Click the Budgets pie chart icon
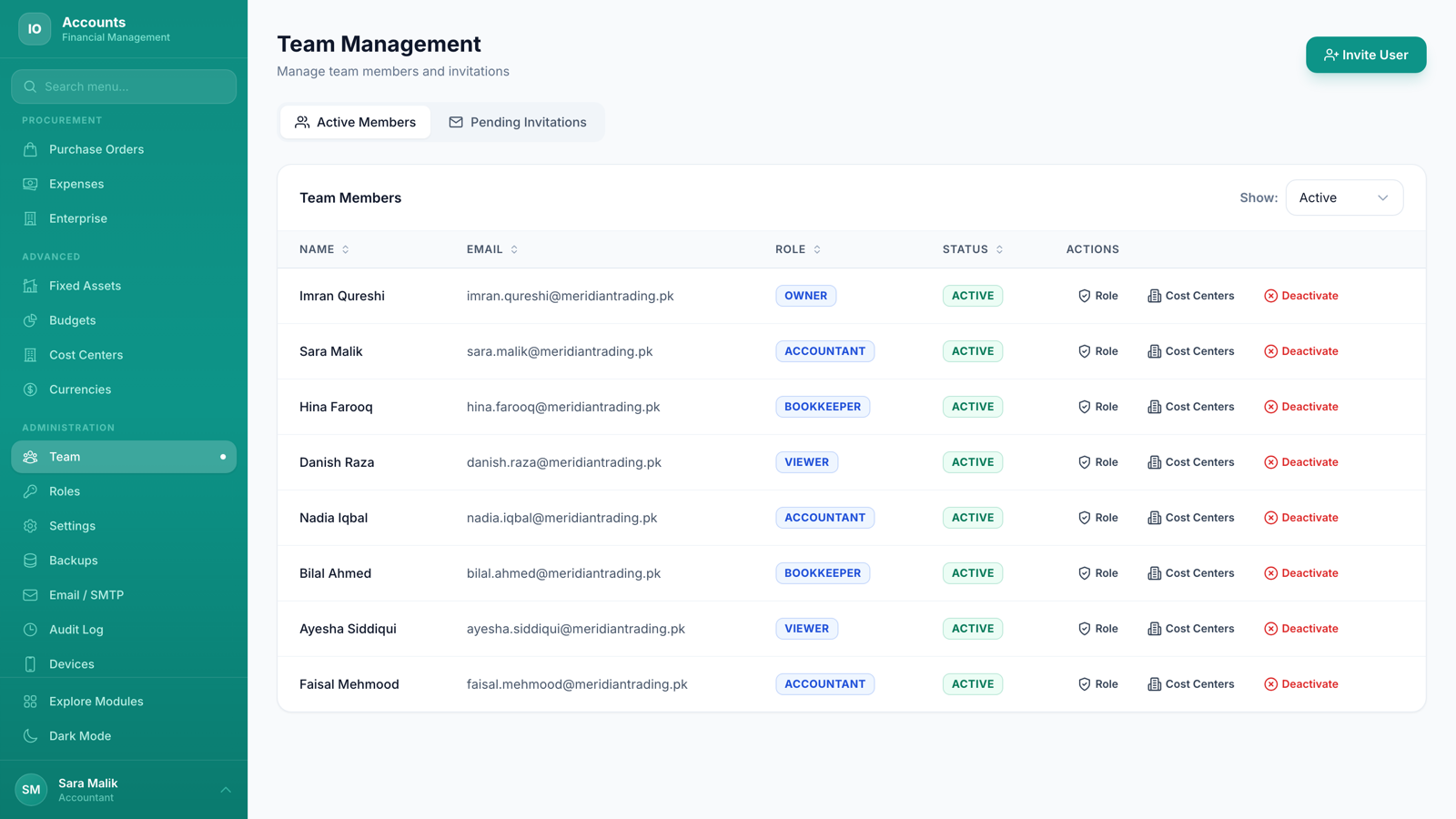 [30, 320]
